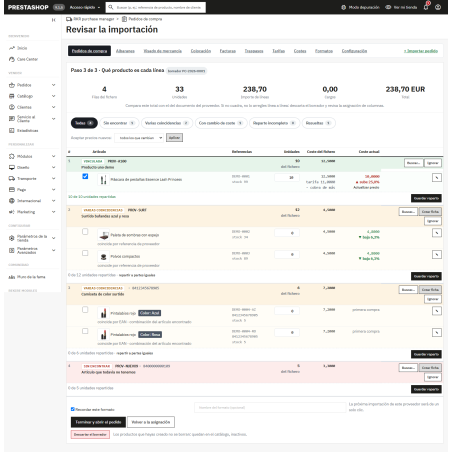Open the Acceso rápido dropdown
The width and height of the screenshot is (452, 452).
(85, 7)
